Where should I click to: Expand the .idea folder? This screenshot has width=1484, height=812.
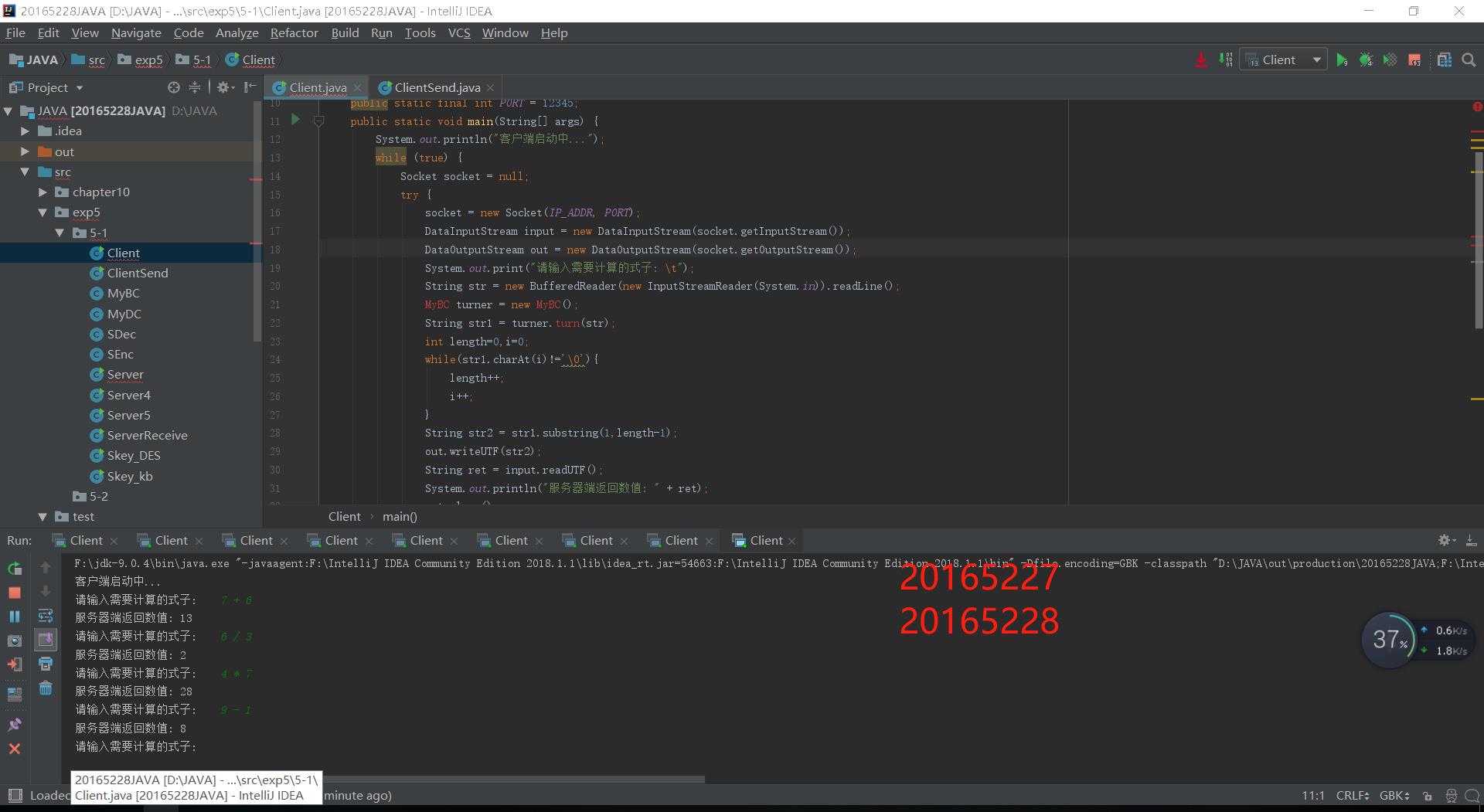(25, 131)
